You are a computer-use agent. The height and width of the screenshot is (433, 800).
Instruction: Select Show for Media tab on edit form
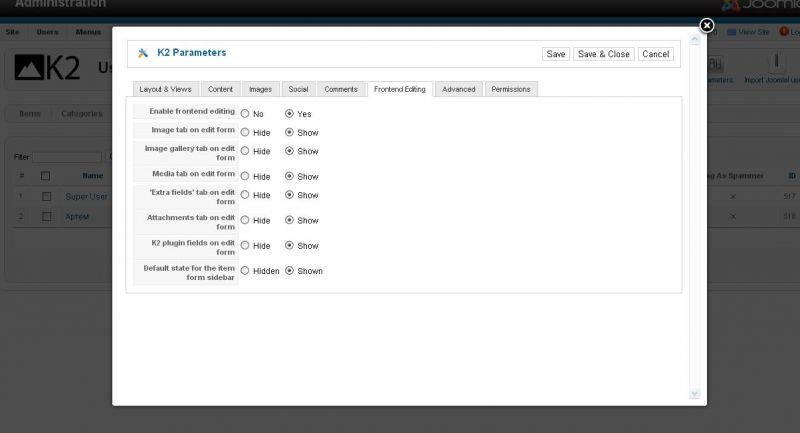coord(289,176)
